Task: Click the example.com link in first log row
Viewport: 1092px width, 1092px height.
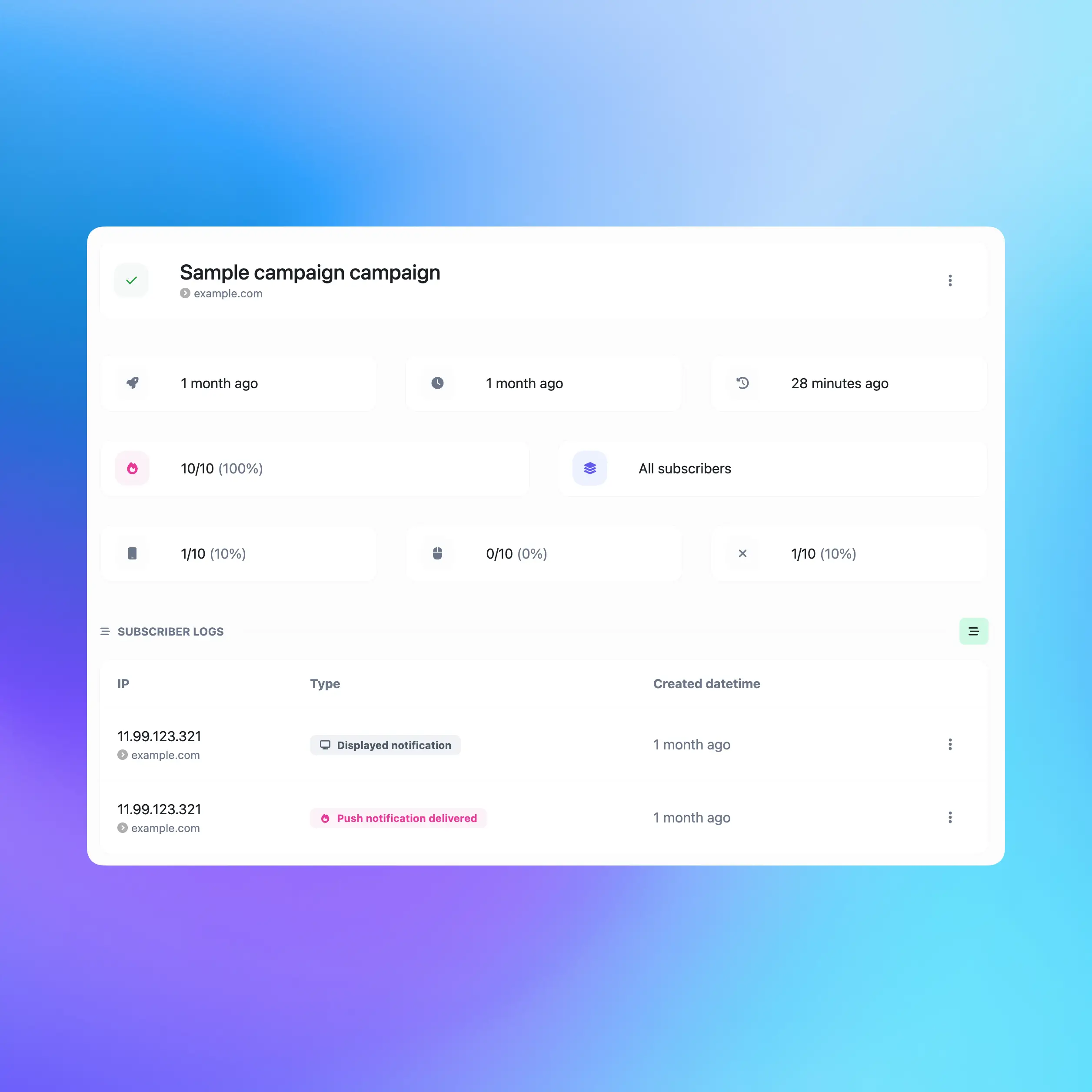Action: pyautogui.click(x=164, y=755)
